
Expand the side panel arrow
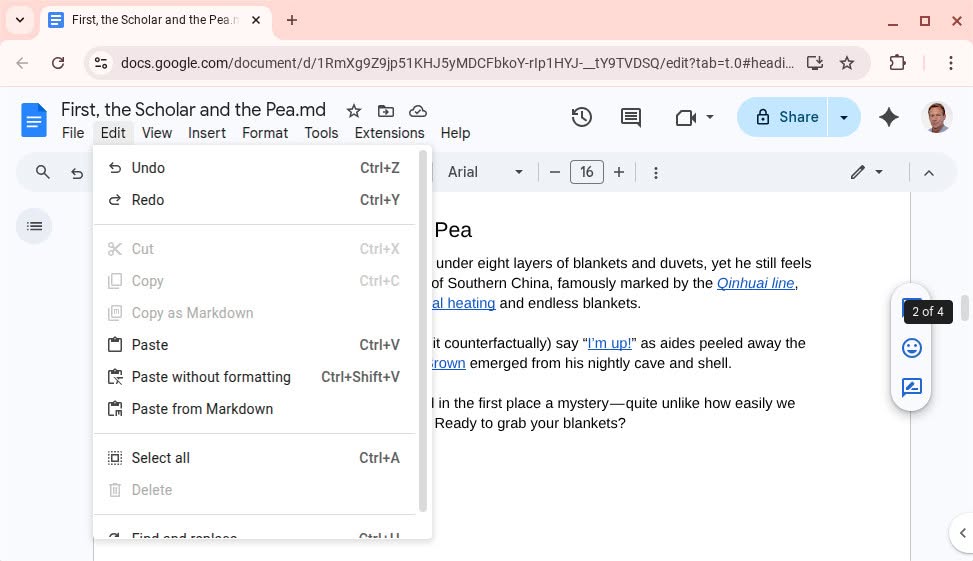(962, 532)
